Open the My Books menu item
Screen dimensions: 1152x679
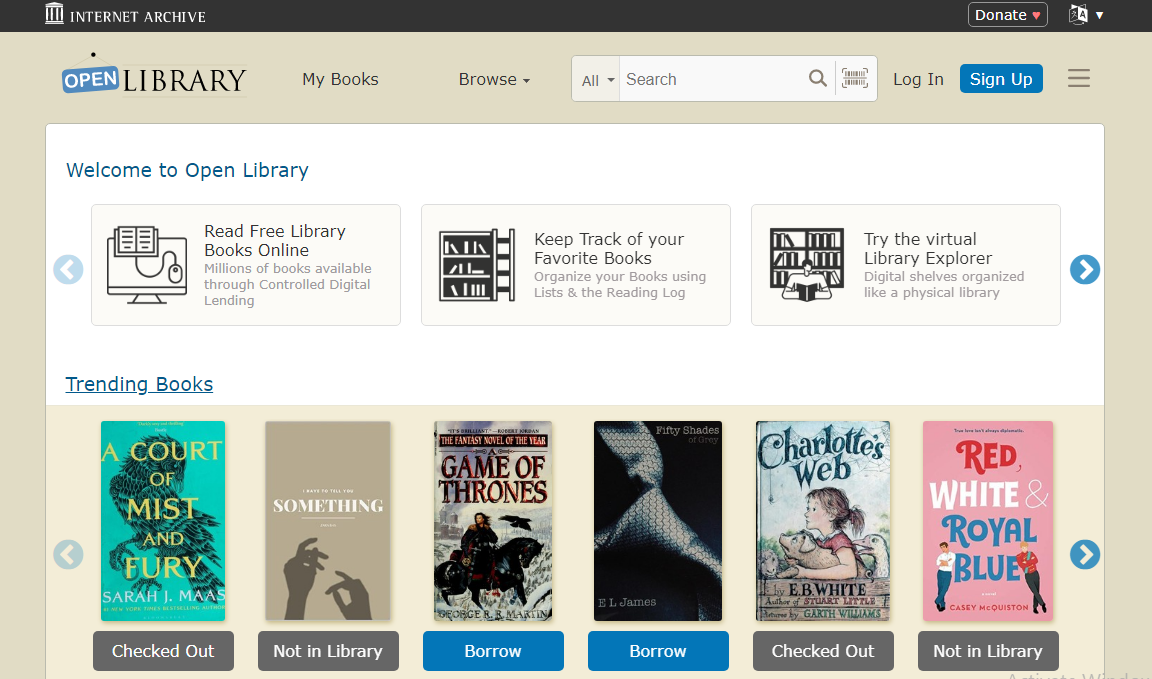340,79
